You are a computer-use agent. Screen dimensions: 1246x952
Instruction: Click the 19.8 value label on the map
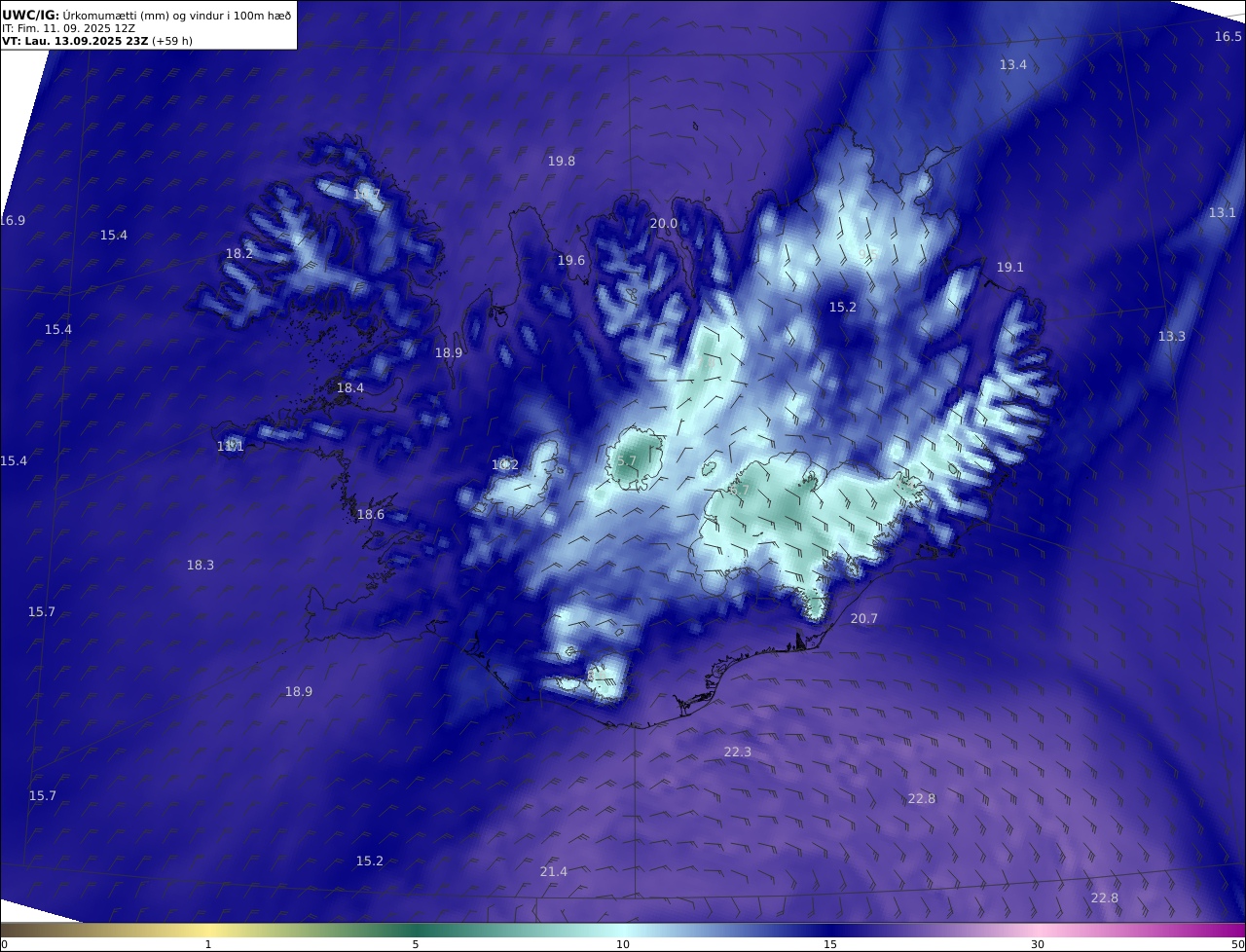click(x=562, y=161)
